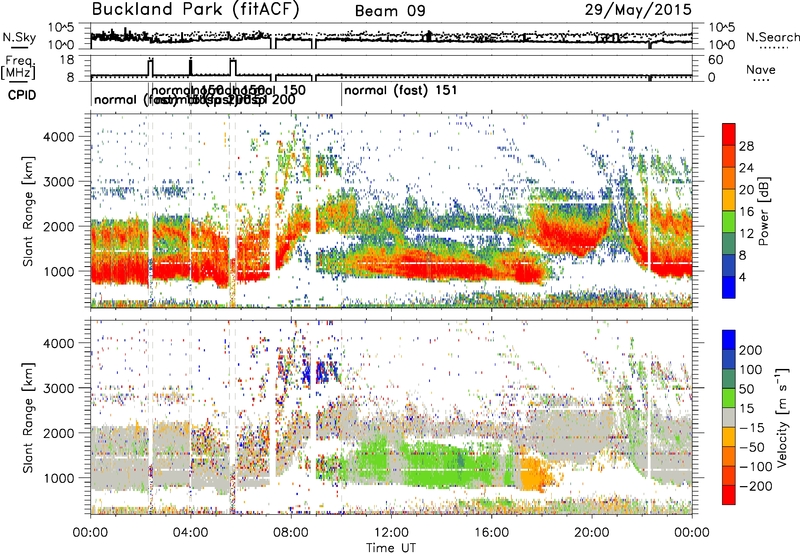Viewport: 800px width, 554px height.
Task: Click the '18' frequency axis tick label
Action: tap(67, 60)
